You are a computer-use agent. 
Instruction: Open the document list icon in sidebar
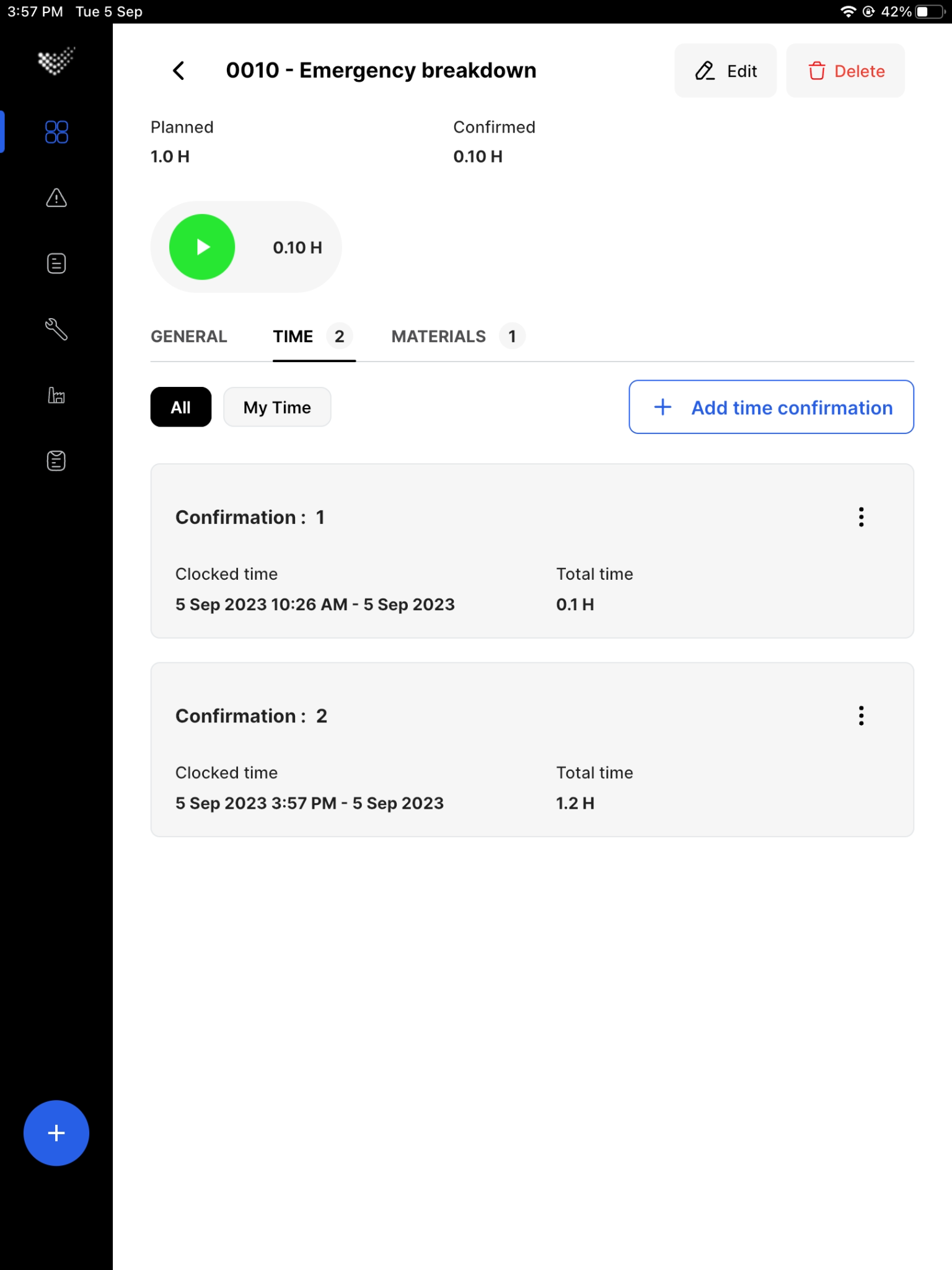click(x=56, y=264)
